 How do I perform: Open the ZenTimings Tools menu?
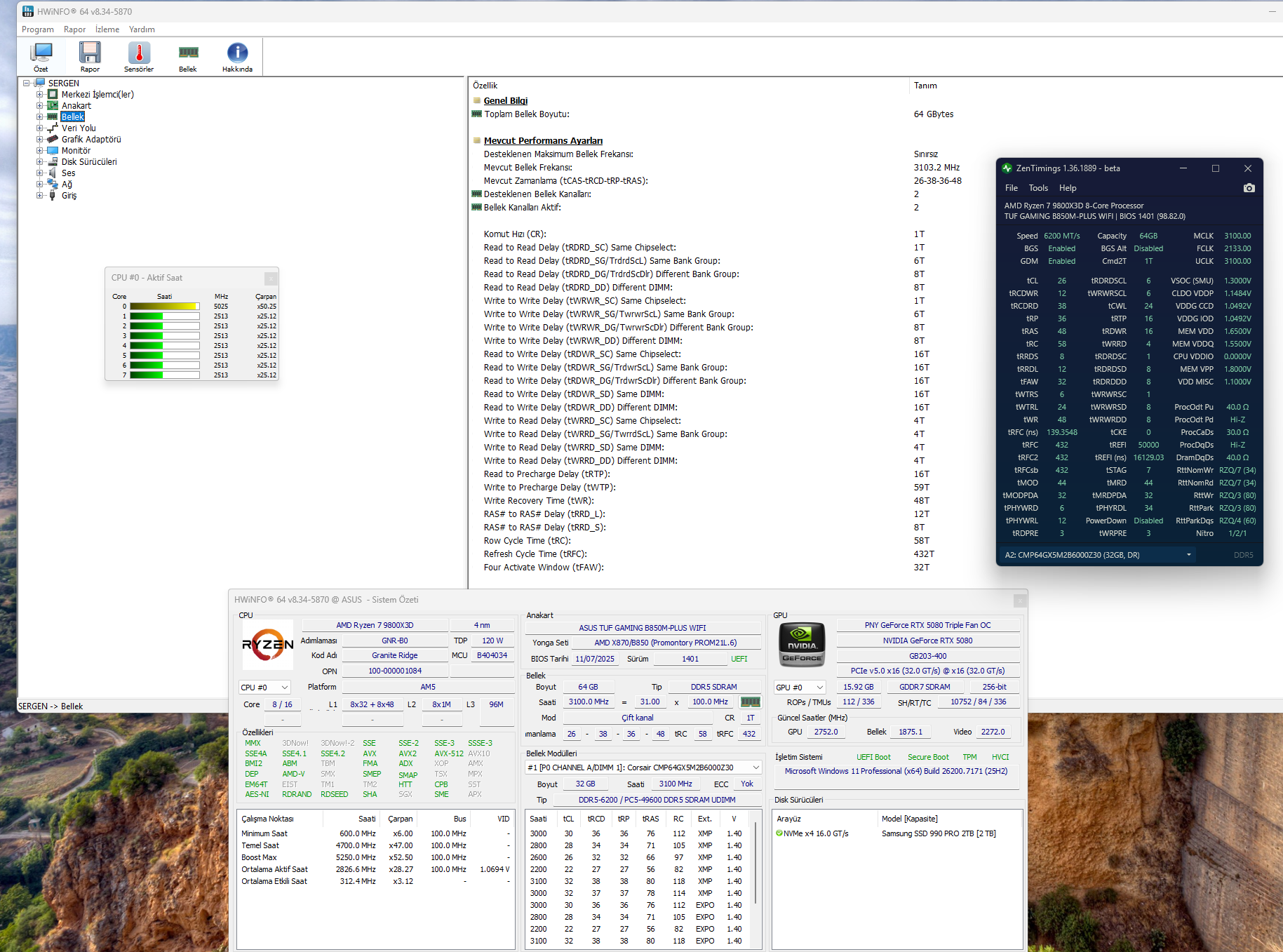point(1038,188)
